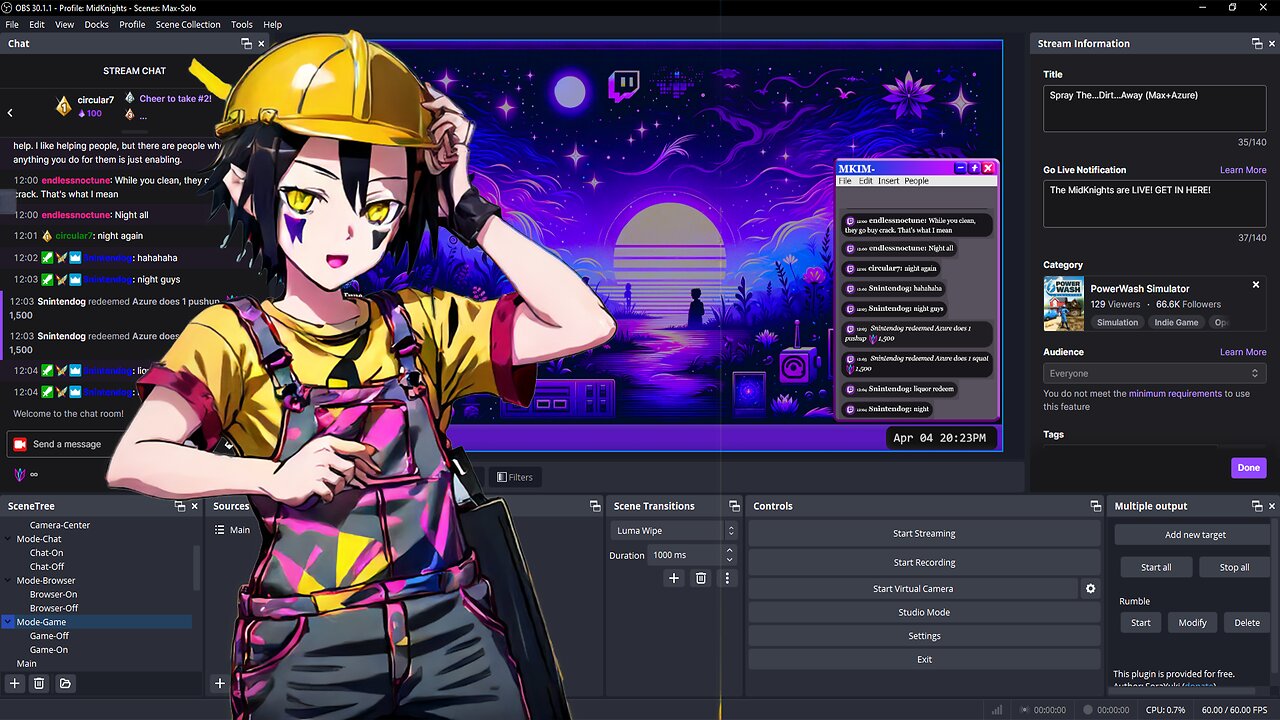The image size is (1280, 720).
Task: Open the Edit menu
Action: coord(37,24)
